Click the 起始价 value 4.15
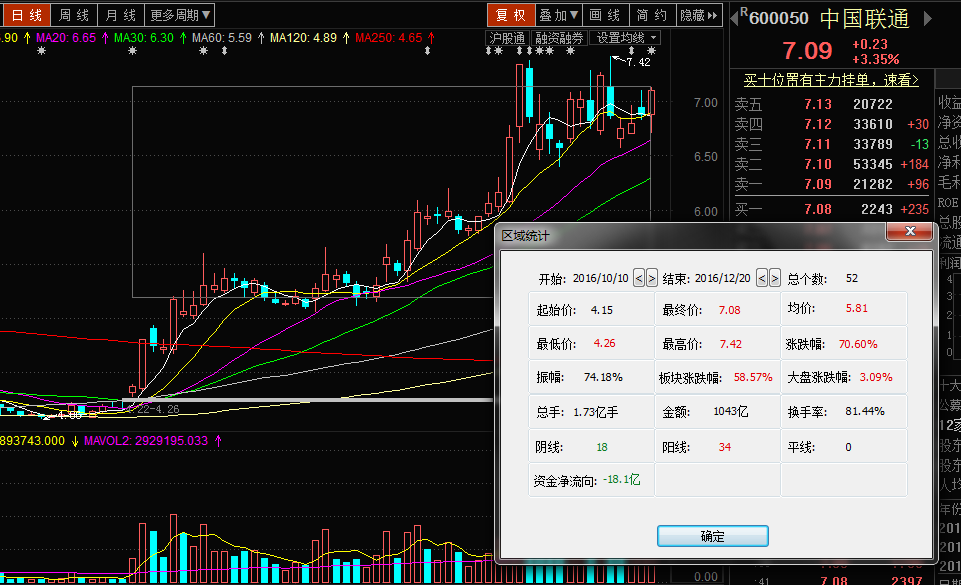This screenshot has height=585, width=961. pyautogui.click(x=602, y=310)
